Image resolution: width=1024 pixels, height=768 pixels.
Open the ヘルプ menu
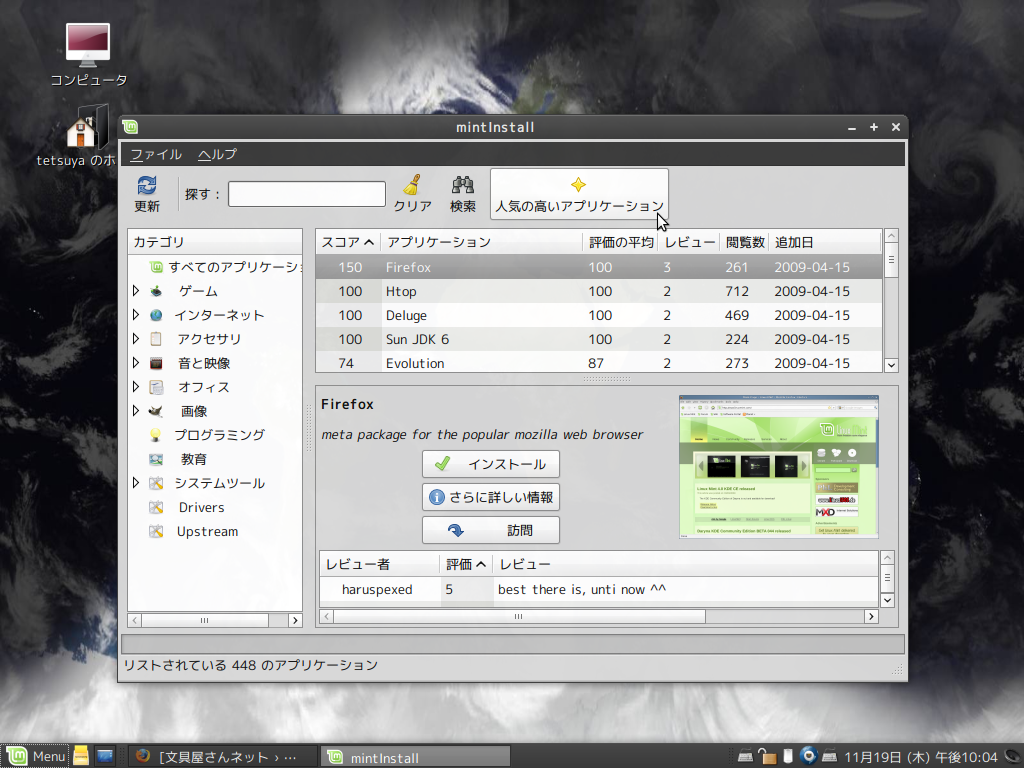[x=217, y=154]
